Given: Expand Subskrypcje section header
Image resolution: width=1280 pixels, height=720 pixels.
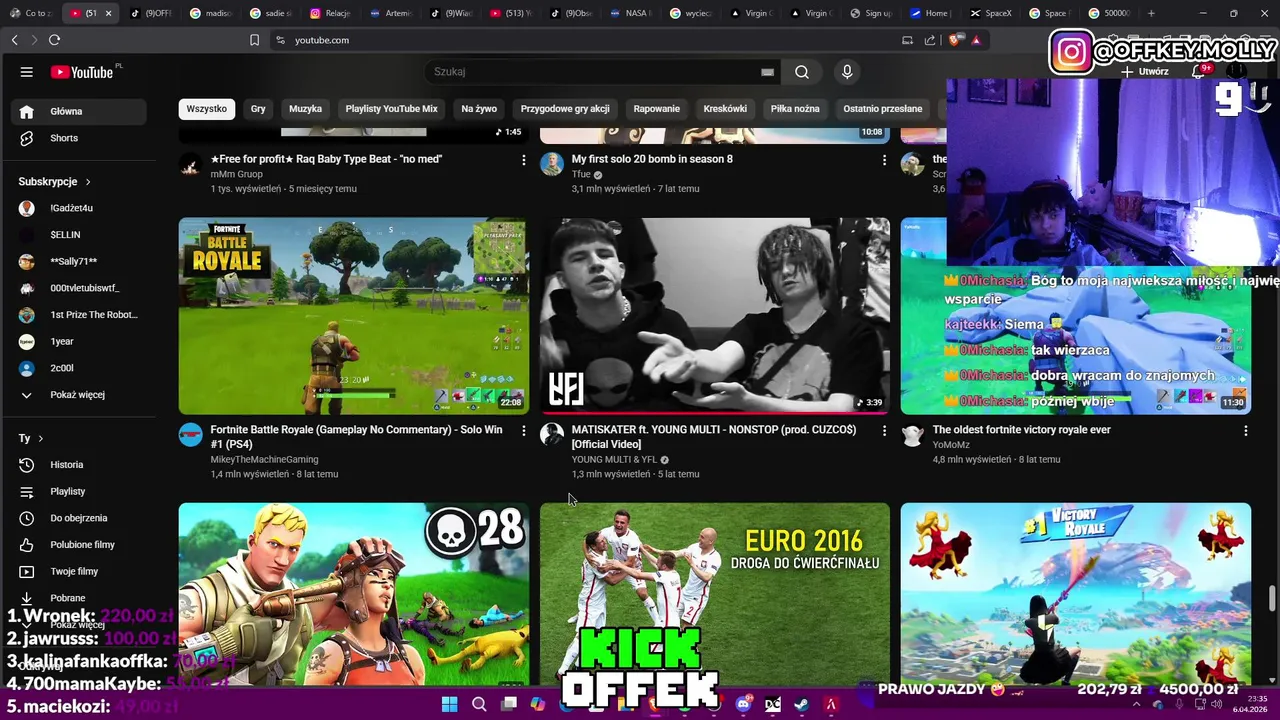Looking at the screenshot, I should click(x=55, y=182).
